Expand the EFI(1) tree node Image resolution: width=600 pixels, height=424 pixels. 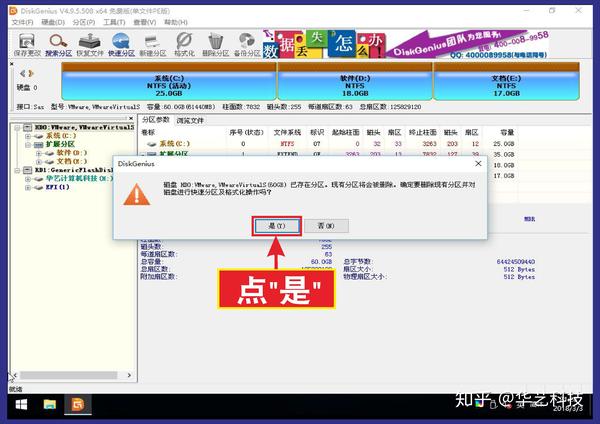28,187
